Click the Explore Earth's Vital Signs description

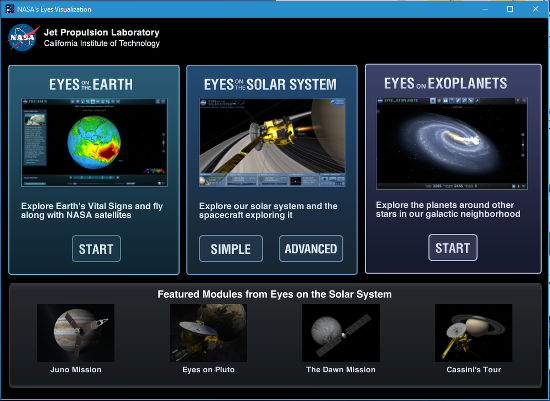92,210
